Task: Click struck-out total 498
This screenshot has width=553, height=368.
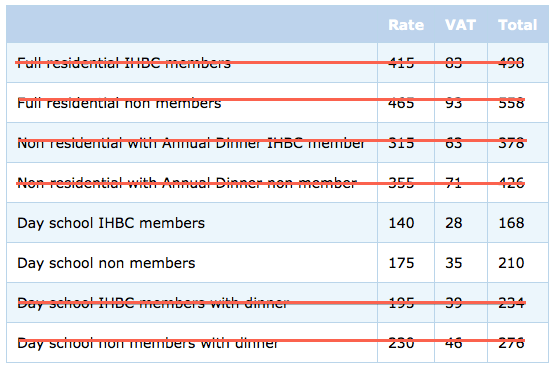Action: 511,63
